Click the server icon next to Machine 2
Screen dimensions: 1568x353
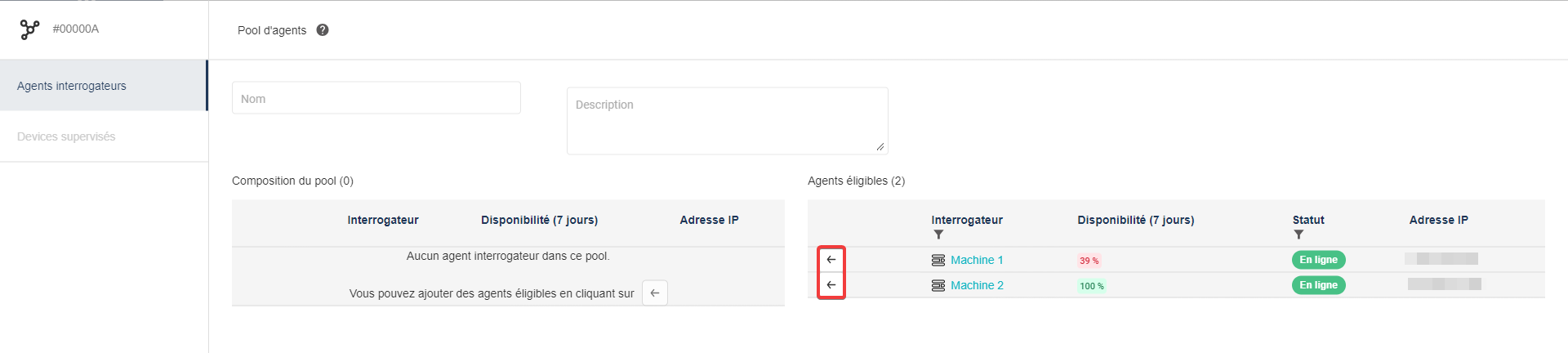[938, 285]
